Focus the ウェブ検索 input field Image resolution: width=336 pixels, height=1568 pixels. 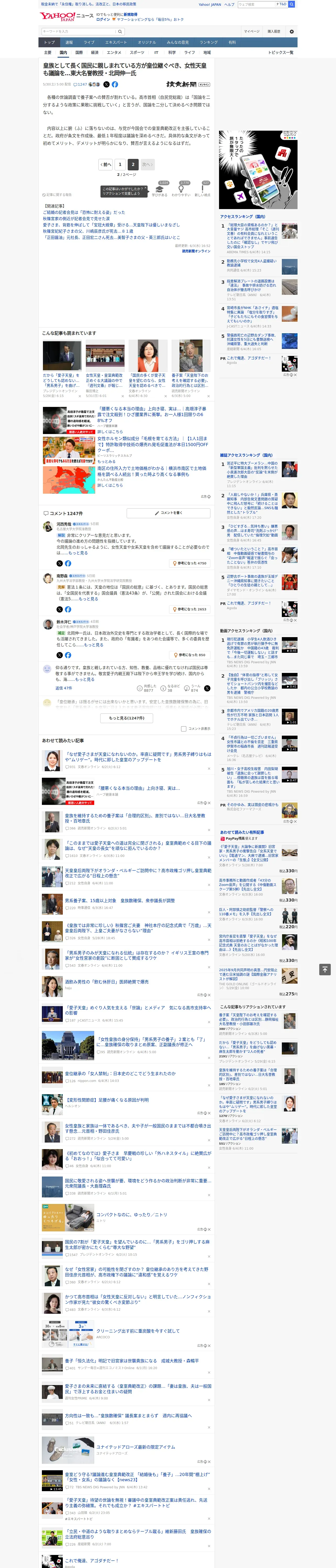[x=256, y=4]
